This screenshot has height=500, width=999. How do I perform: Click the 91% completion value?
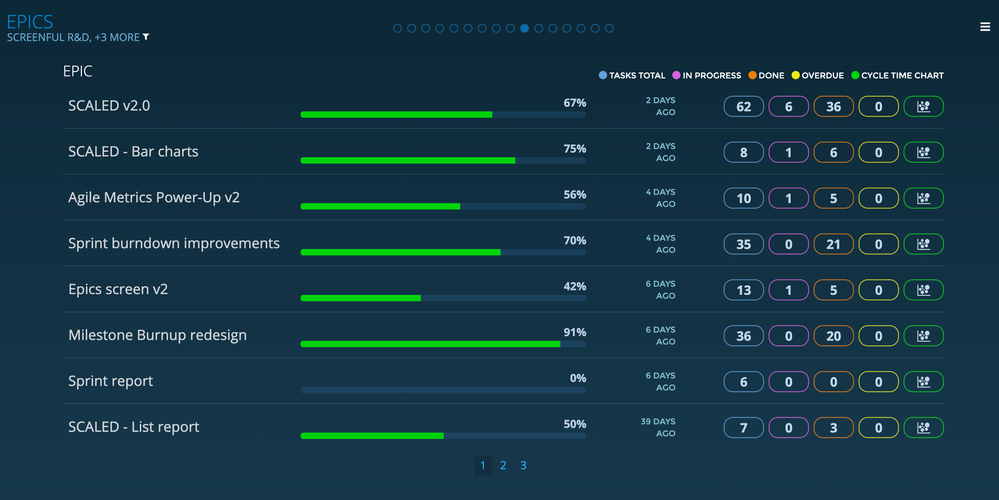click(575, 332)
